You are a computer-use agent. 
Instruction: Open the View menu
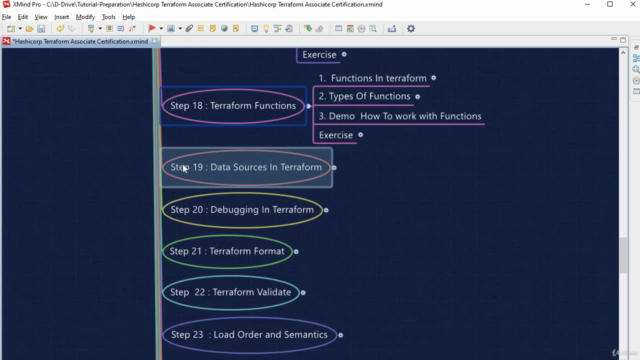tap(41, 17)
